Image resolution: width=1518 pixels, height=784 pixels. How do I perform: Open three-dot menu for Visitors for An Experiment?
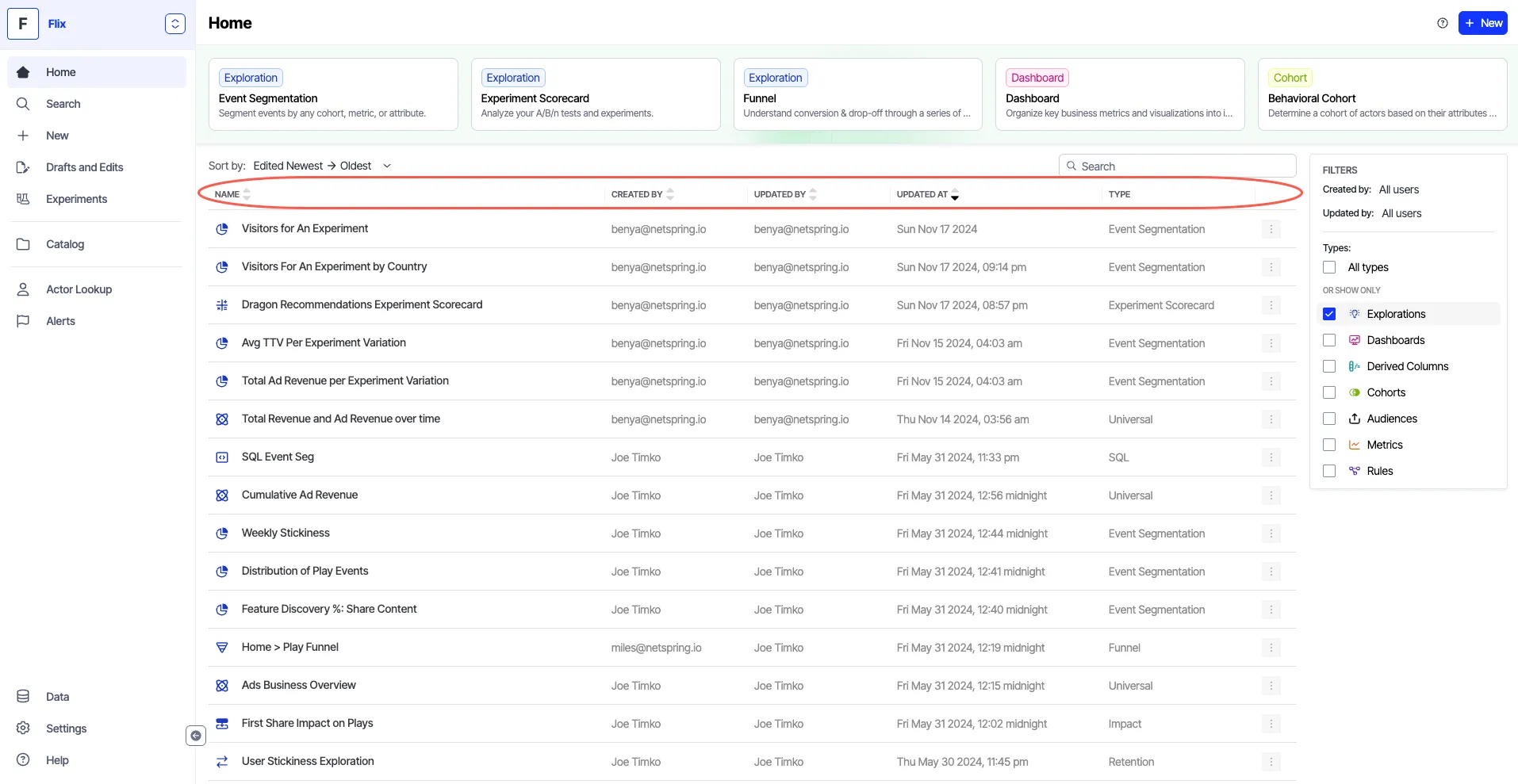1271,229
